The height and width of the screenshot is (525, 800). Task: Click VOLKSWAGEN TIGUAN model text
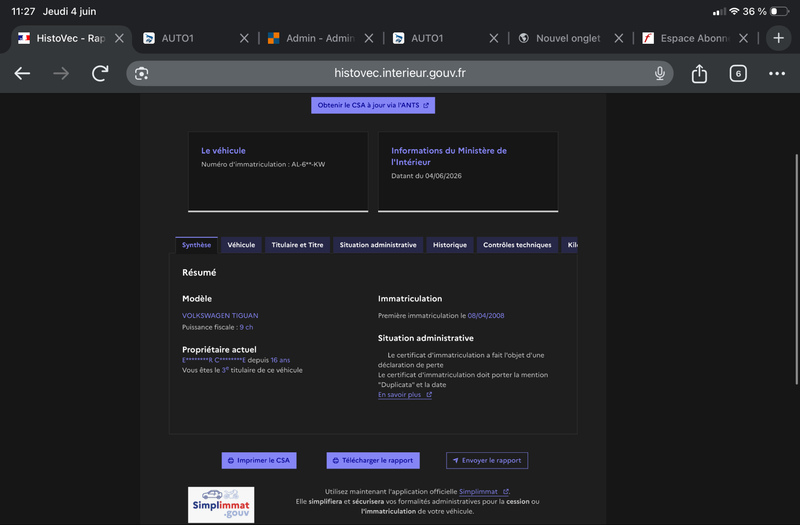pos(220,315)
